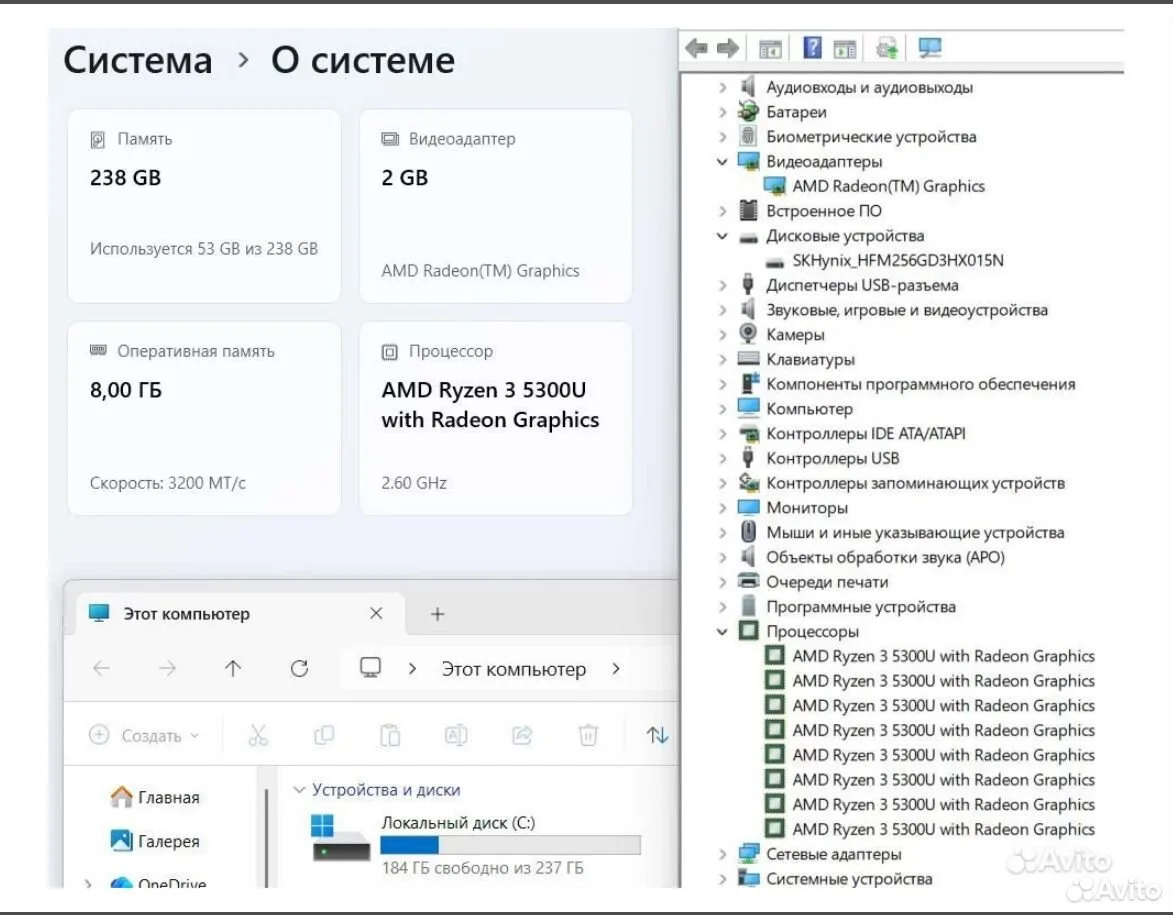The image size is (1173, 915).
Task: Click the Scan for hardware changes monitor icon
Action: tap(929, 49)
